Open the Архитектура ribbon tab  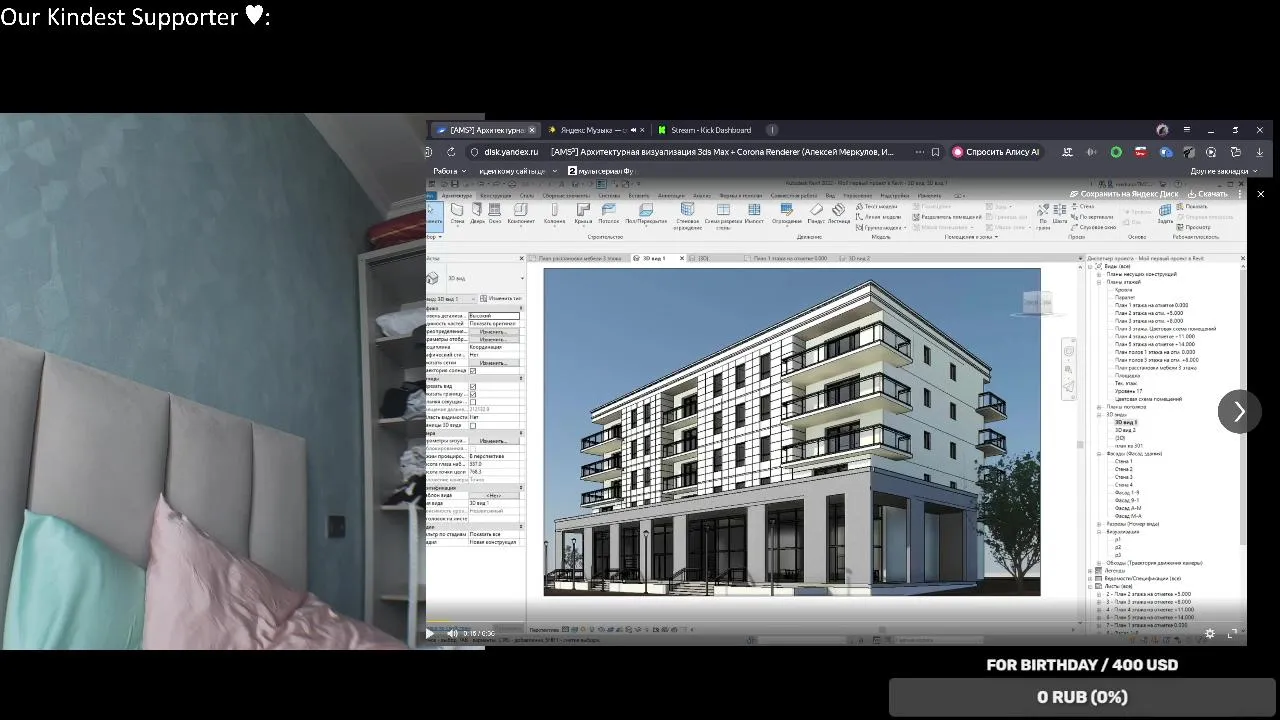pyautogui.click(x=457, y=196)
